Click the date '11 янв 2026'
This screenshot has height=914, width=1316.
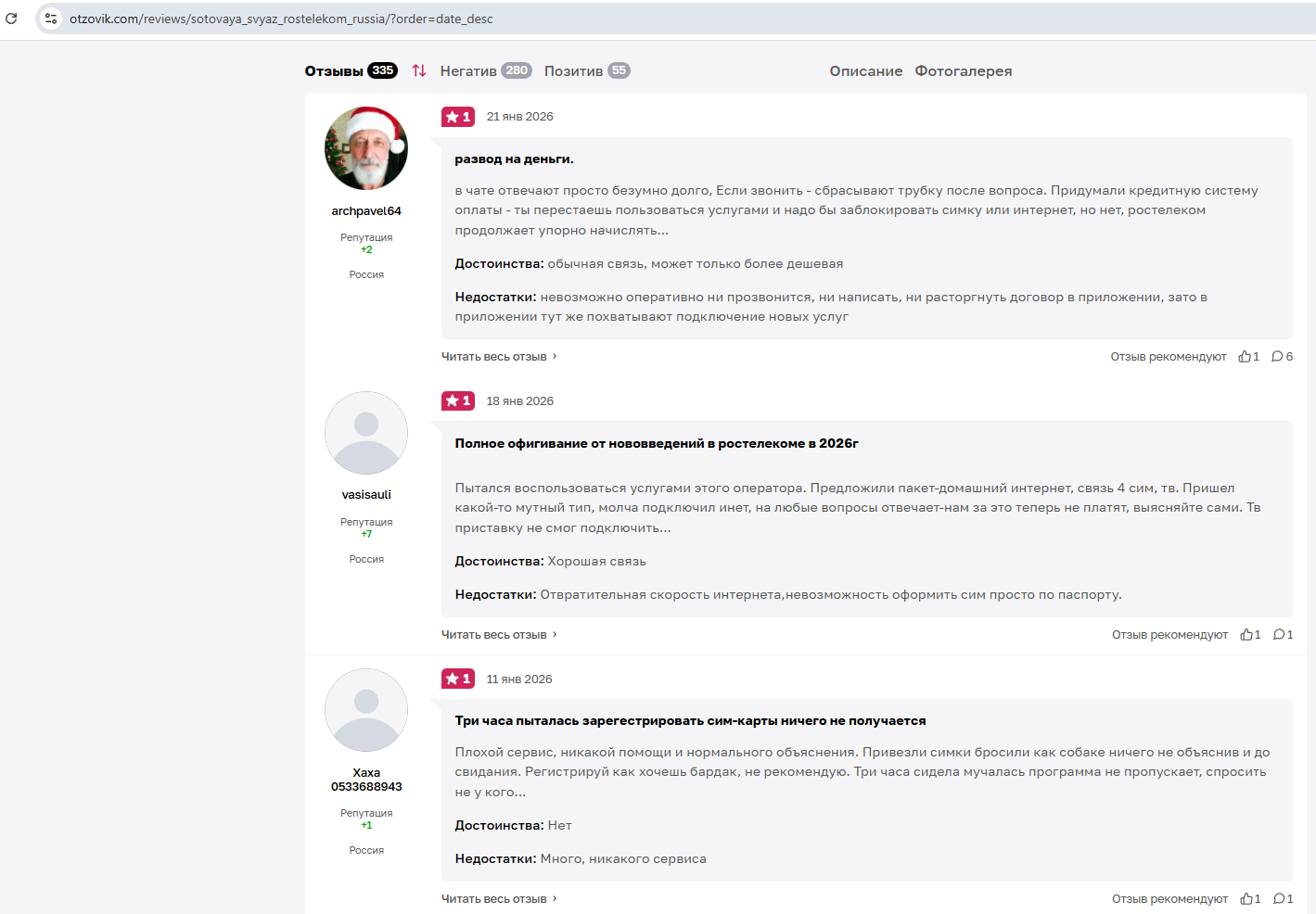519,679
